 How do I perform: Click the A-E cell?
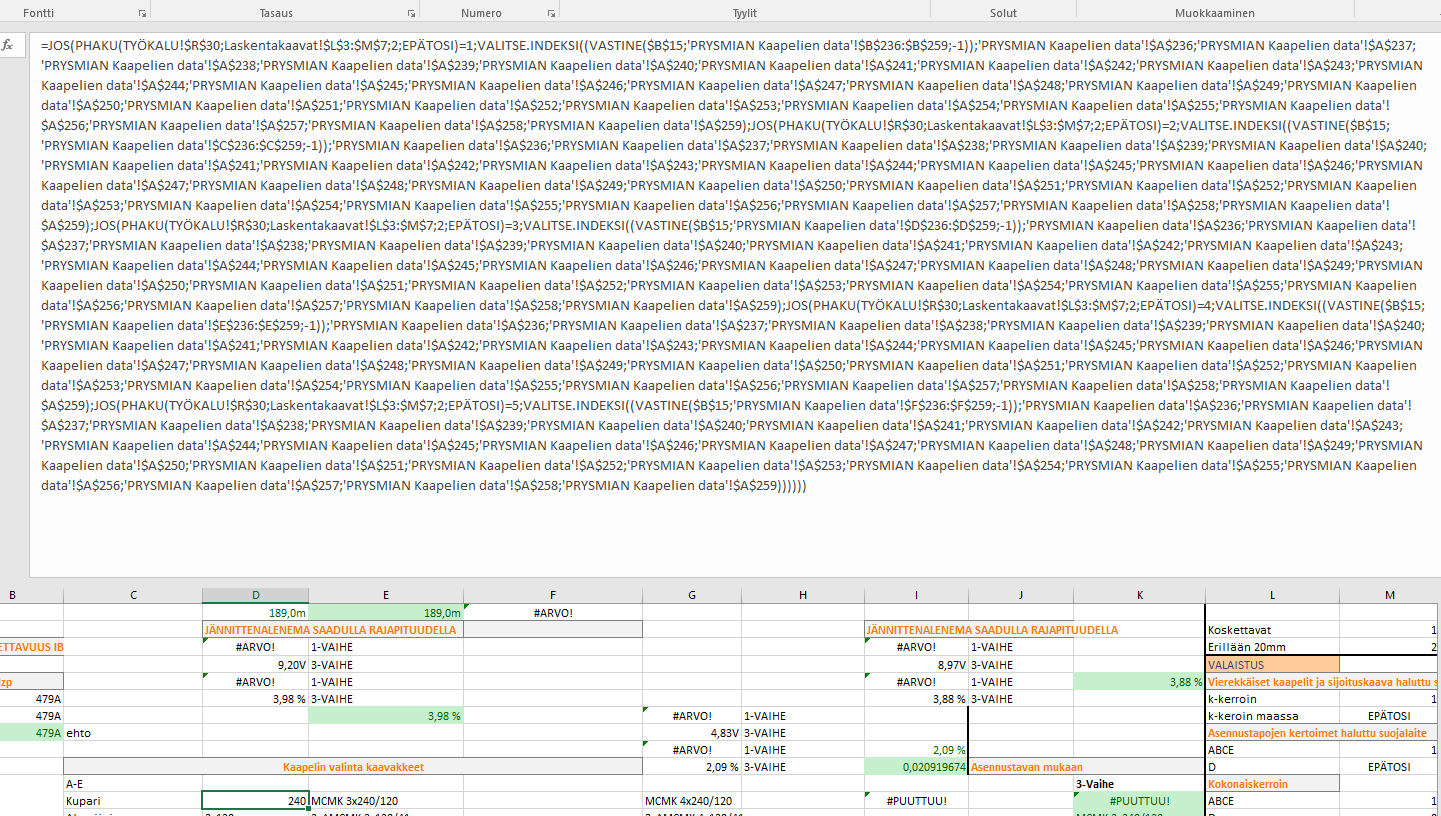[133, 784]
